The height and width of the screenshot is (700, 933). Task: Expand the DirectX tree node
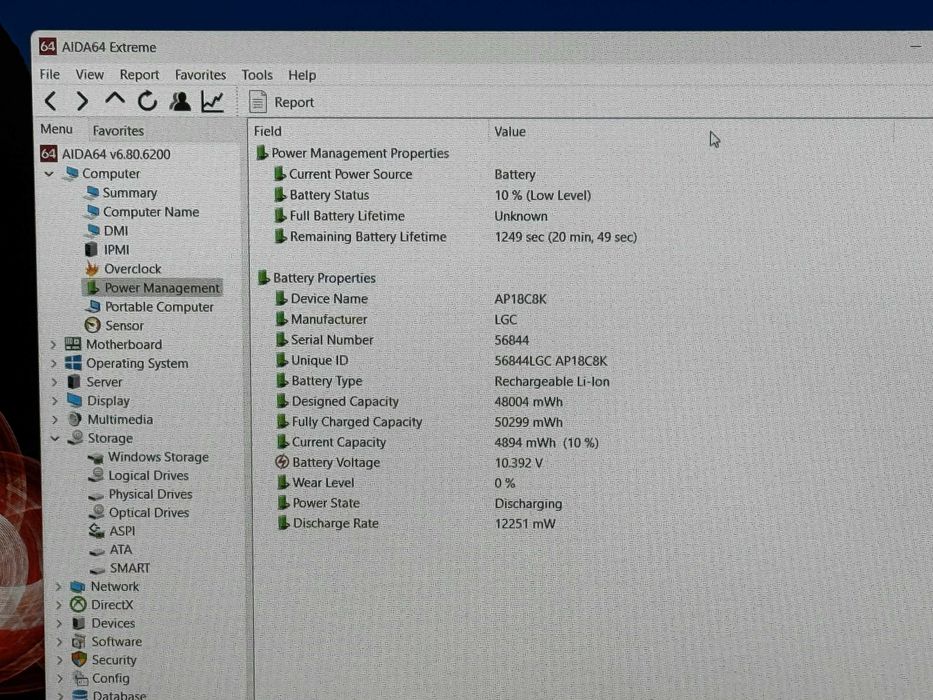59,605
